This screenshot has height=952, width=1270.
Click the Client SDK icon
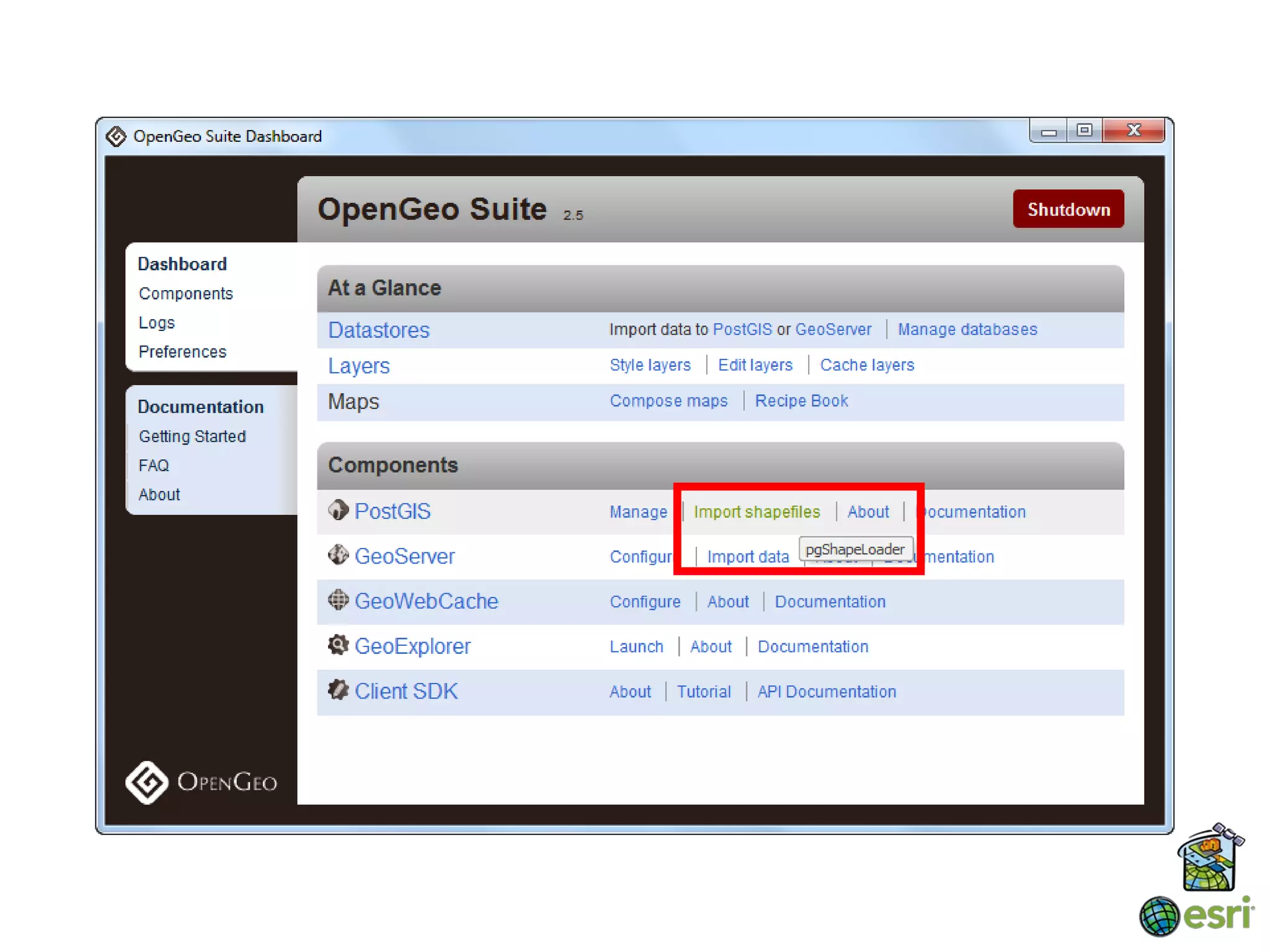tap(338, 690)
